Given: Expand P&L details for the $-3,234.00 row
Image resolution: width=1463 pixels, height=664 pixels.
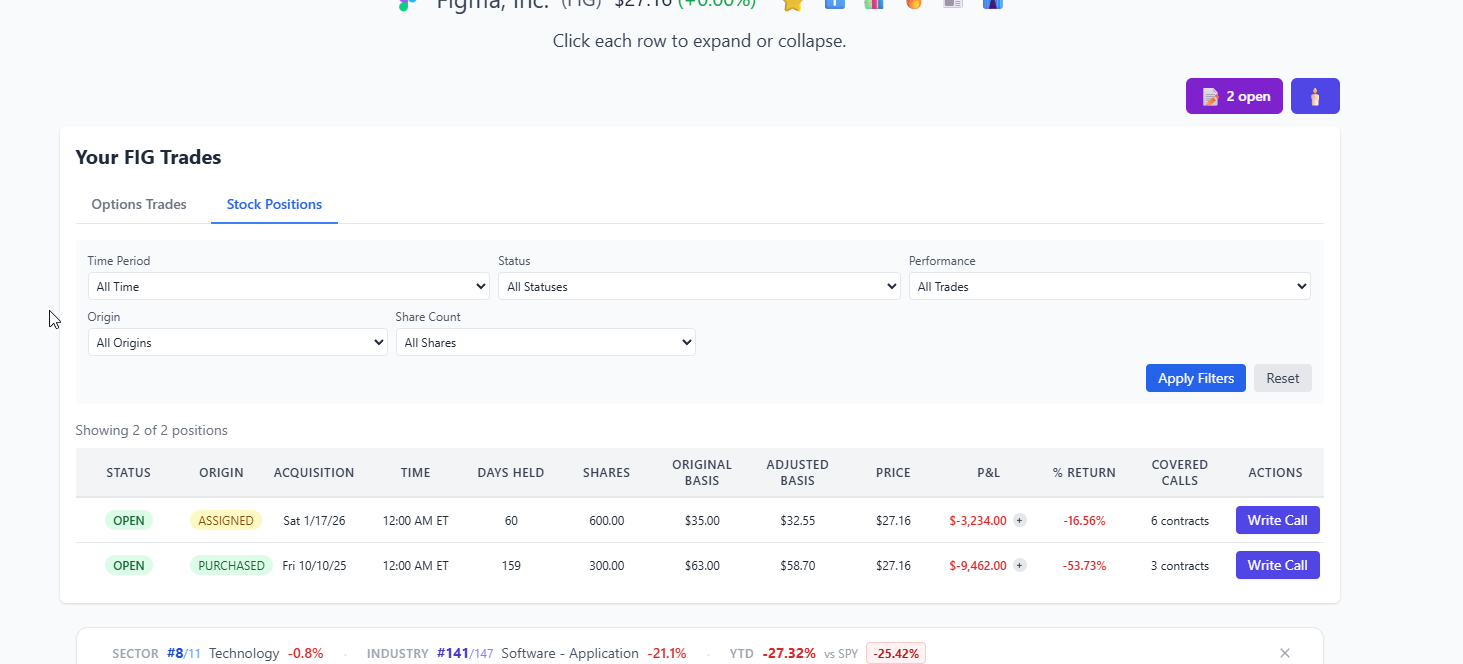Looking at the screenshot, I should pyautogui.click(x=1019, y=520).
